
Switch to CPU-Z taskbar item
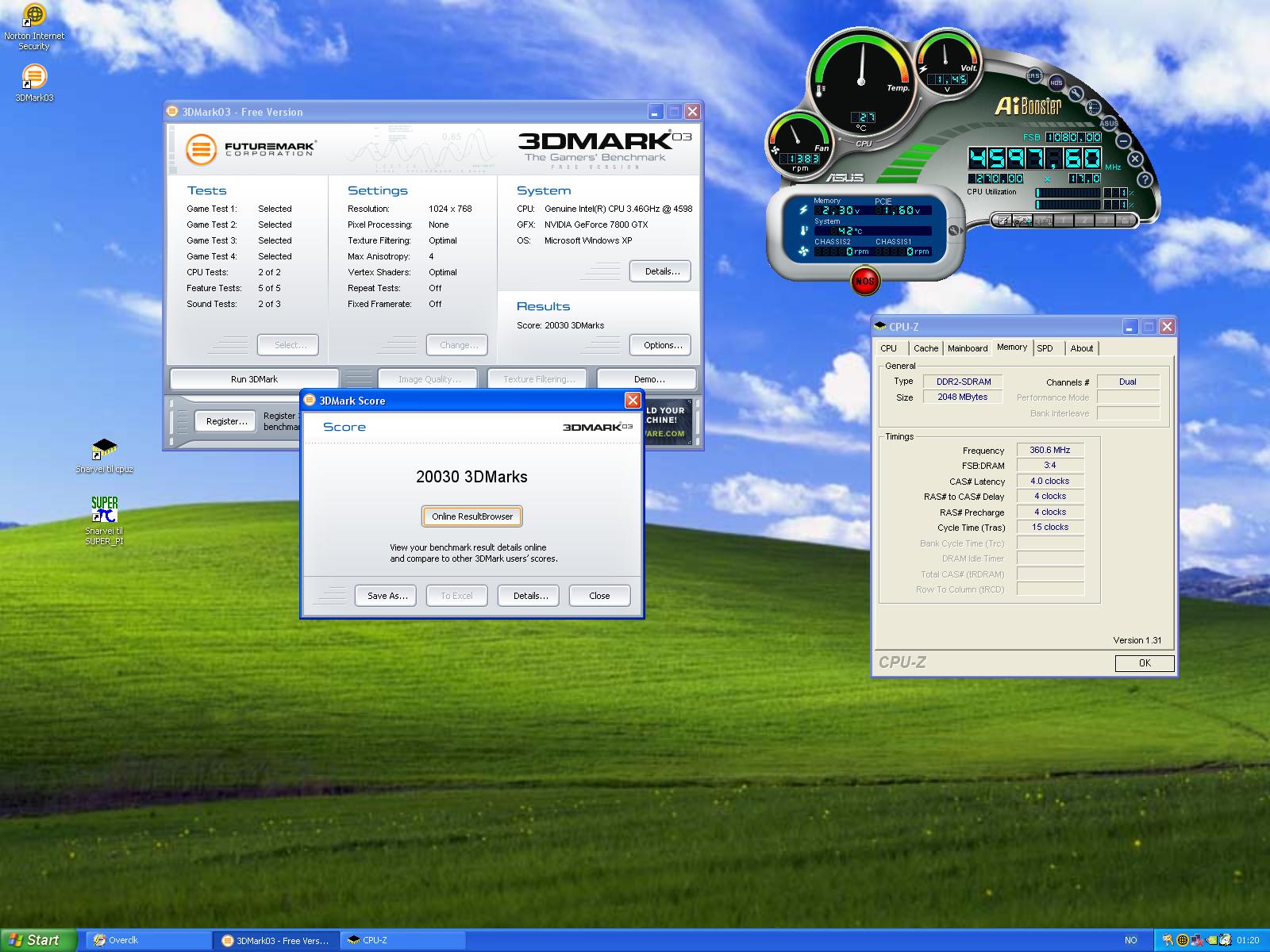403,940
